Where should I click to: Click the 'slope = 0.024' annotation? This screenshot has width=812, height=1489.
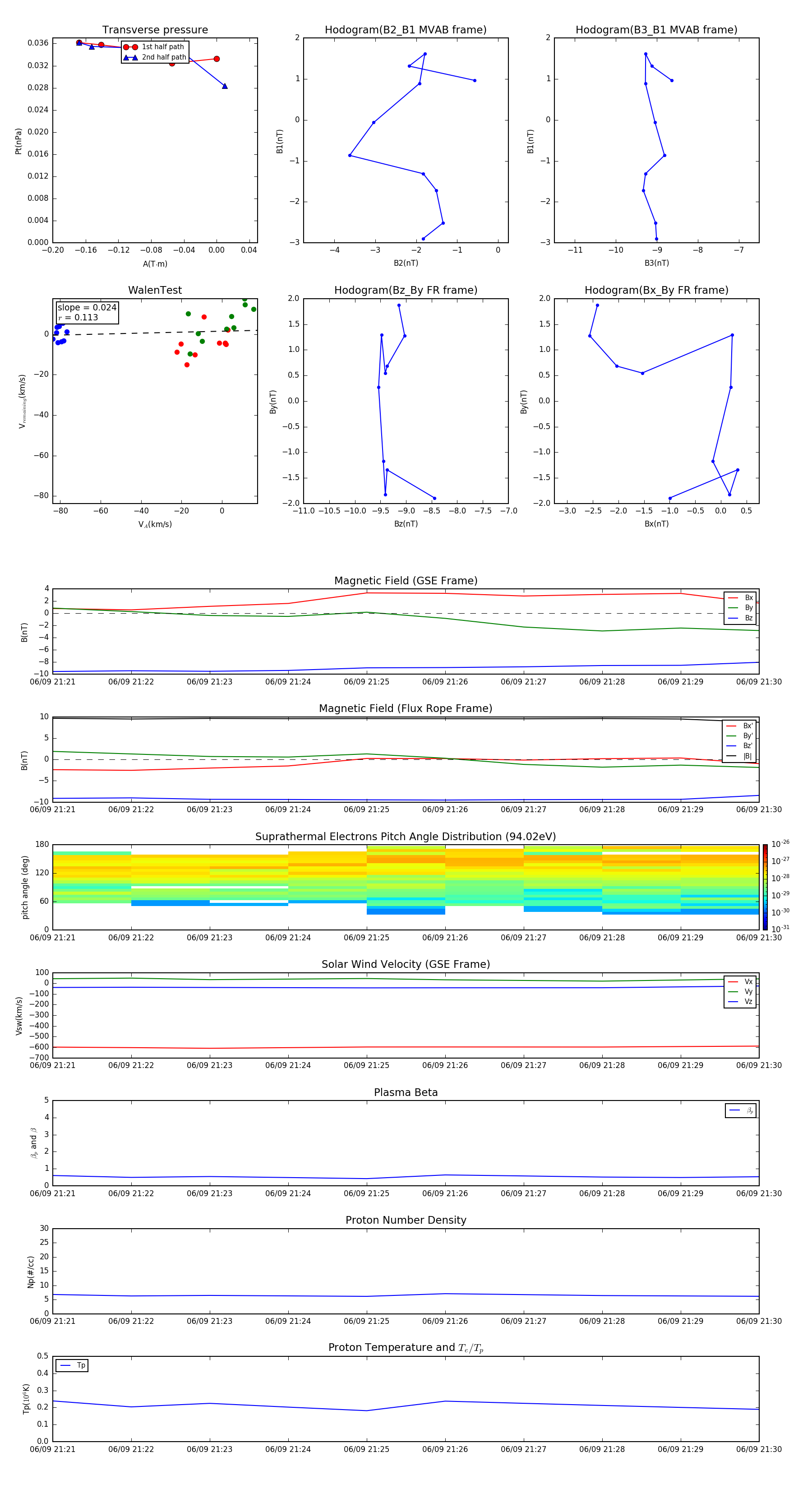(87, 308)
